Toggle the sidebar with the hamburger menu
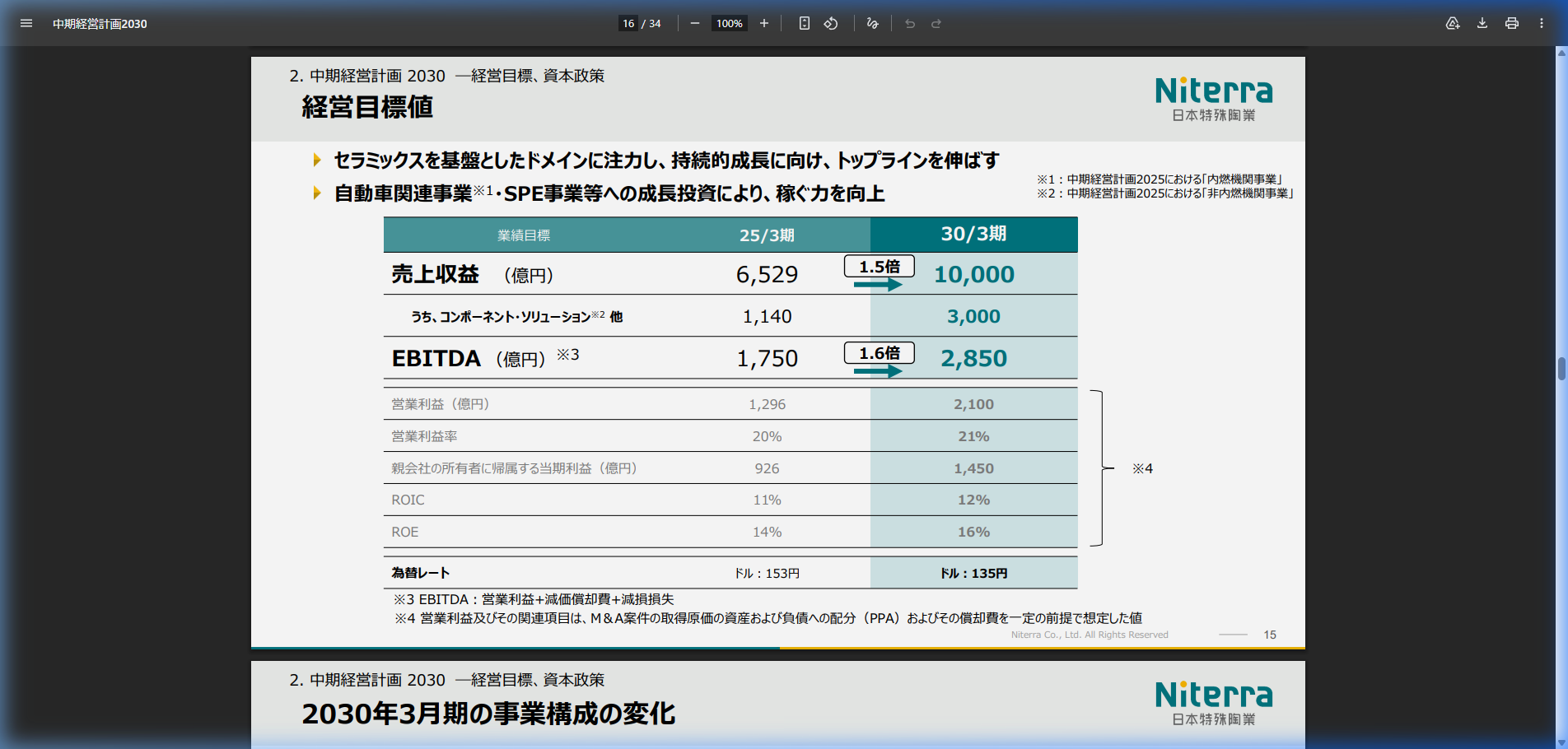The height and width of the screenshot is (749, 1568). click(26, 23)
